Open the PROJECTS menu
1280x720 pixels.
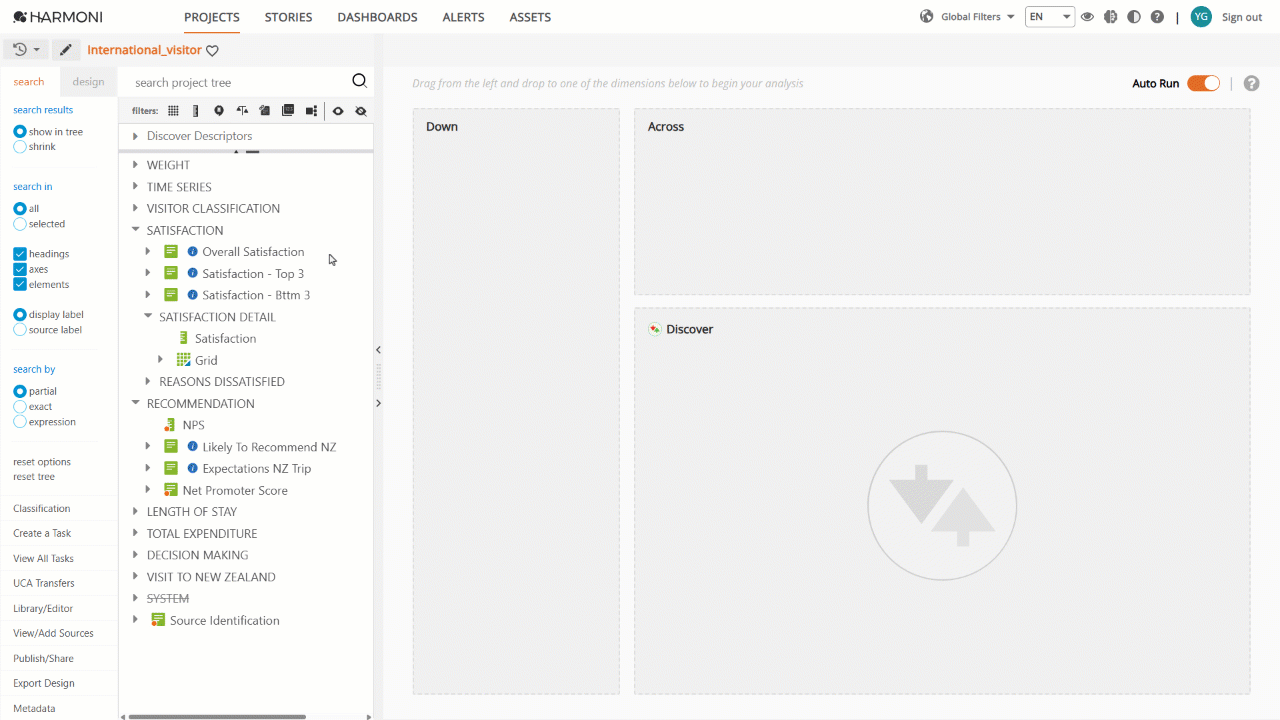click(212, 17)
